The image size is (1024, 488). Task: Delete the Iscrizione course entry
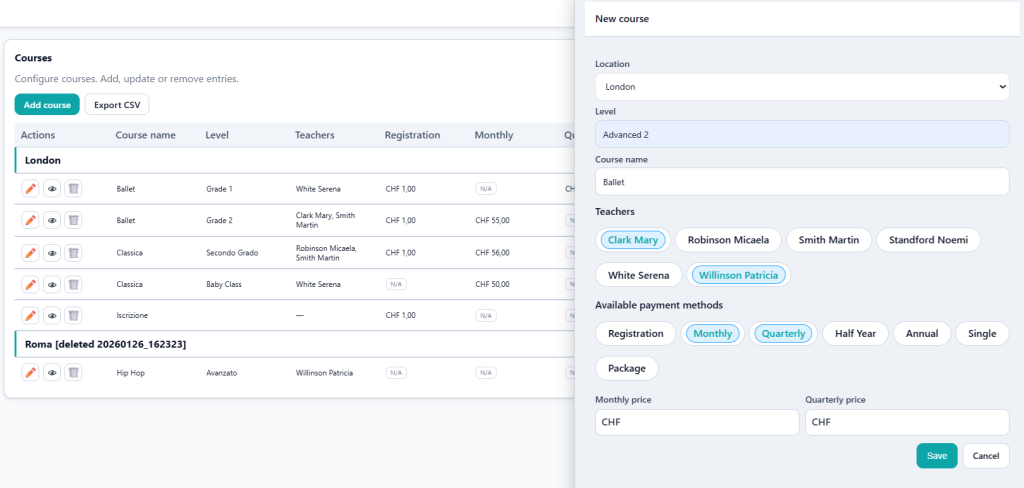[73, 316]
